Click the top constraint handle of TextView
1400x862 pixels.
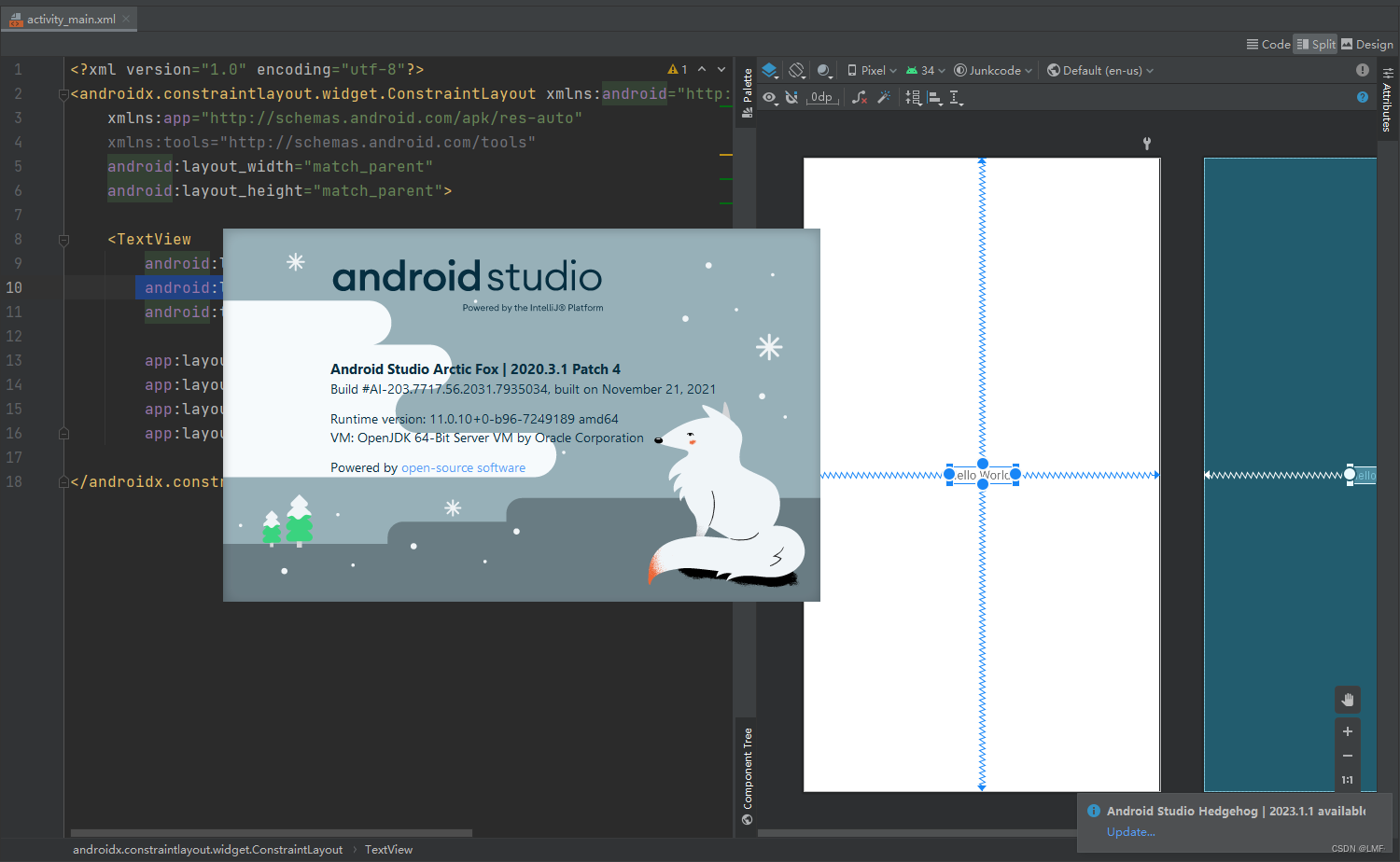[983, 464]
